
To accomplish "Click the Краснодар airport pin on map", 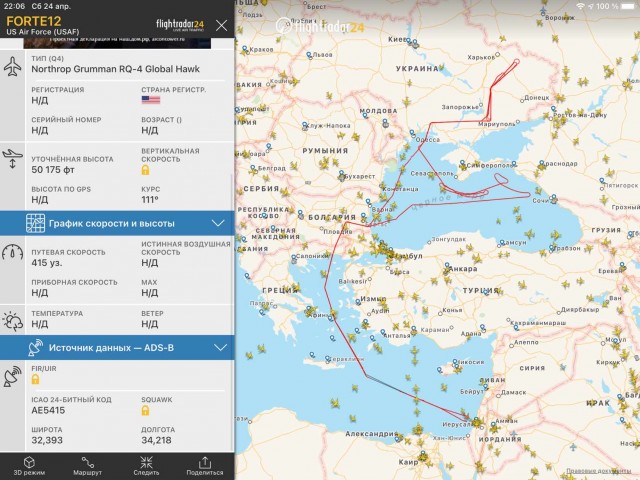I will point(542,164).
